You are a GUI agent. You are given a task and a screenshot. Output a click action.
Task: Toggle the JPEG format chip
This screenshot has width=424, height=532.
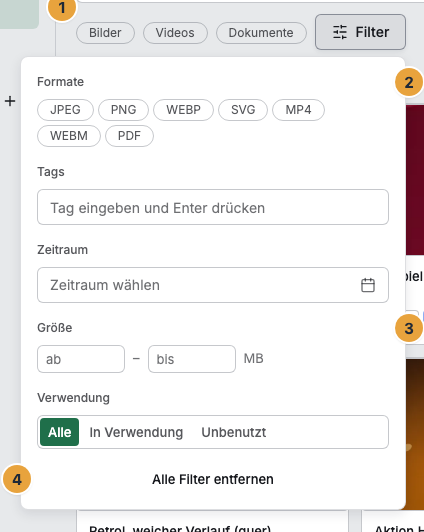(65, 110)
